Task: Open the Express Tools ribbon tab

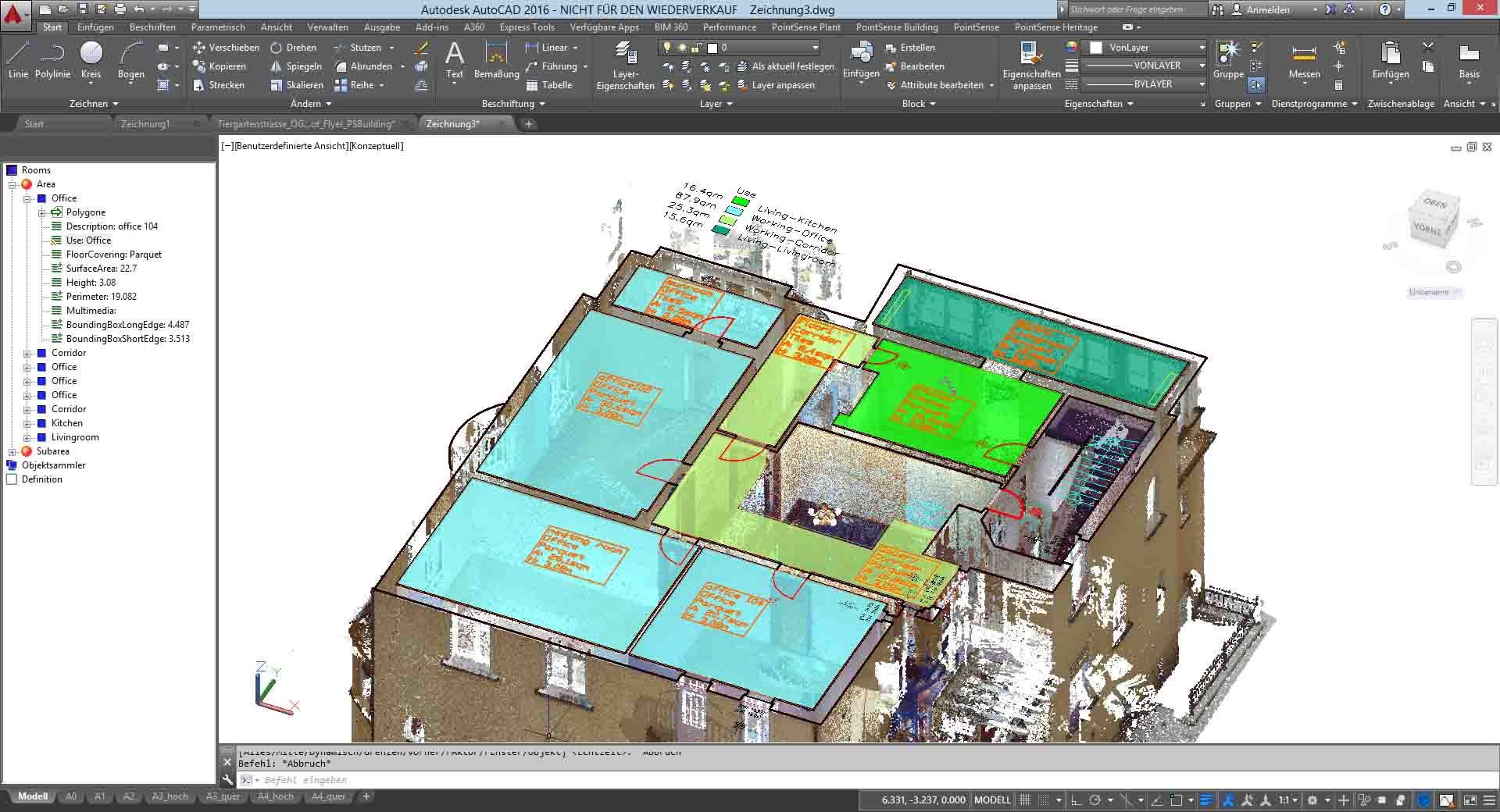Action: (x=527, y=27)
